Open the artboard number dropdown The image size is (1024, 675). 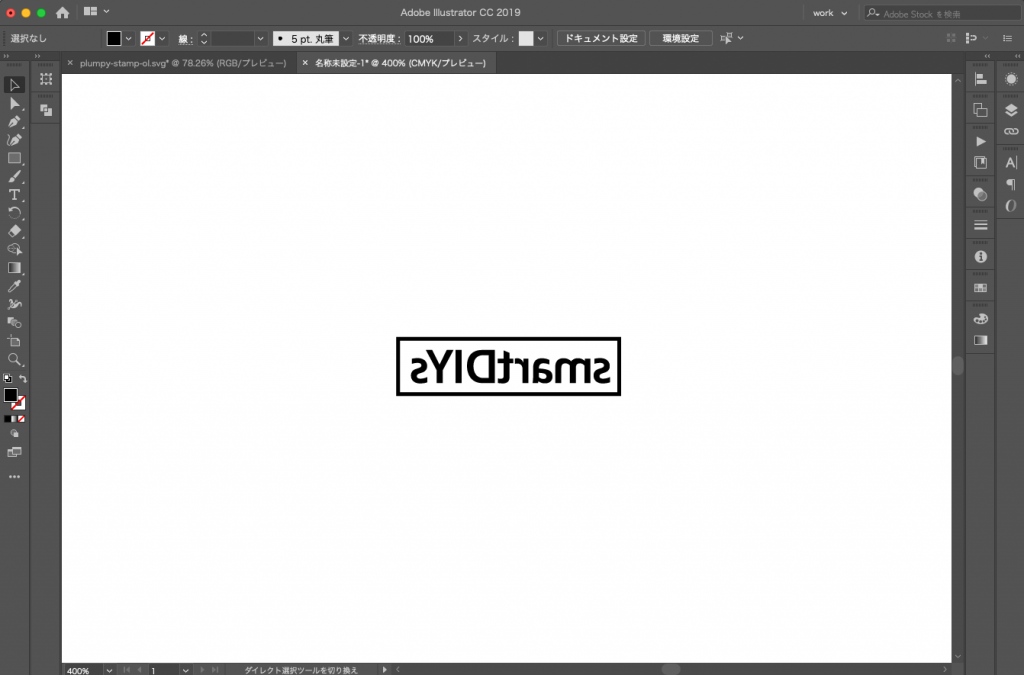186,670
